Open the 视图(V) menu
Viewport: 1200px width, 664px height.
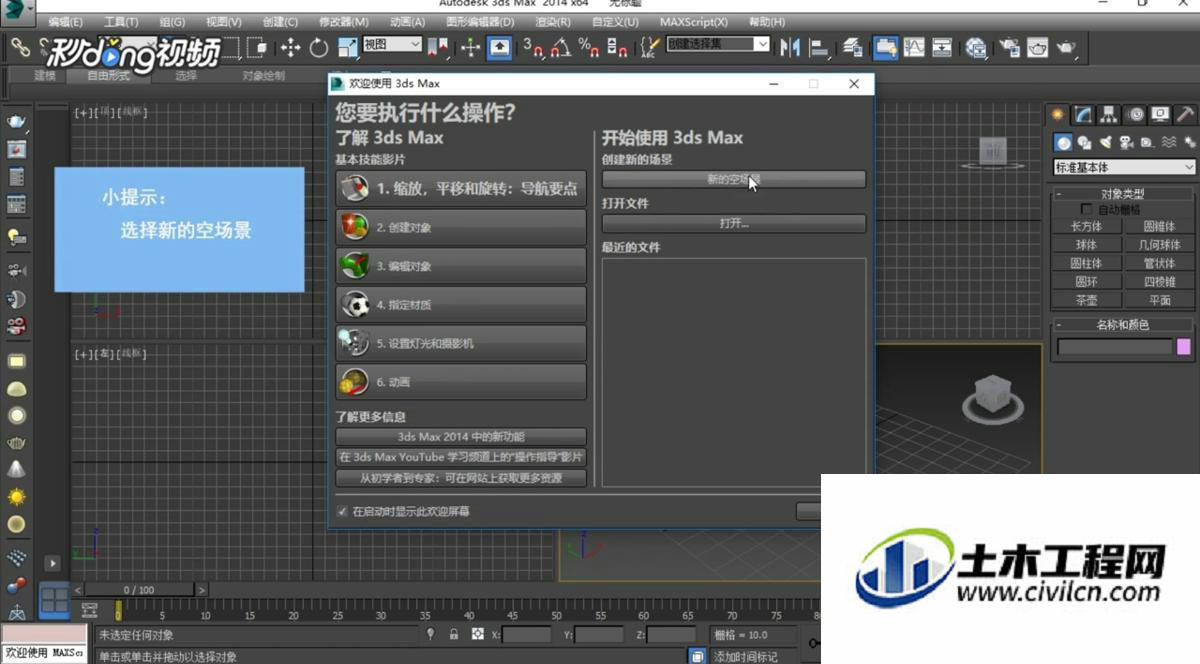tap(223, 21)
